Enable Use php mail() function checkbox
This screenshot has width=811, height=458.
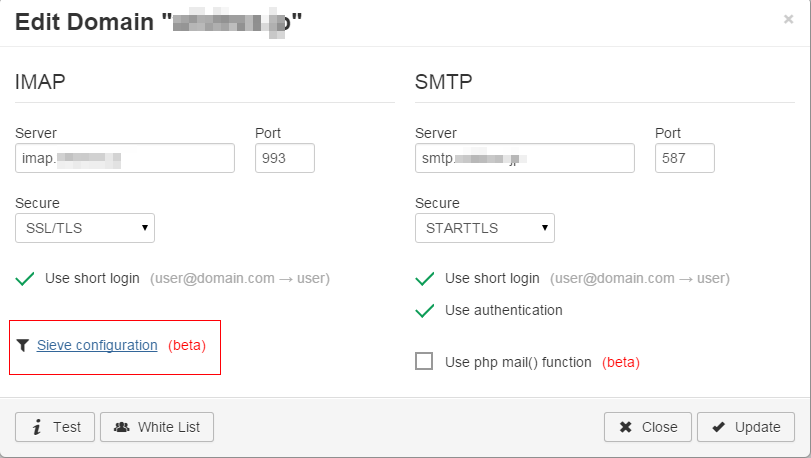424,361
